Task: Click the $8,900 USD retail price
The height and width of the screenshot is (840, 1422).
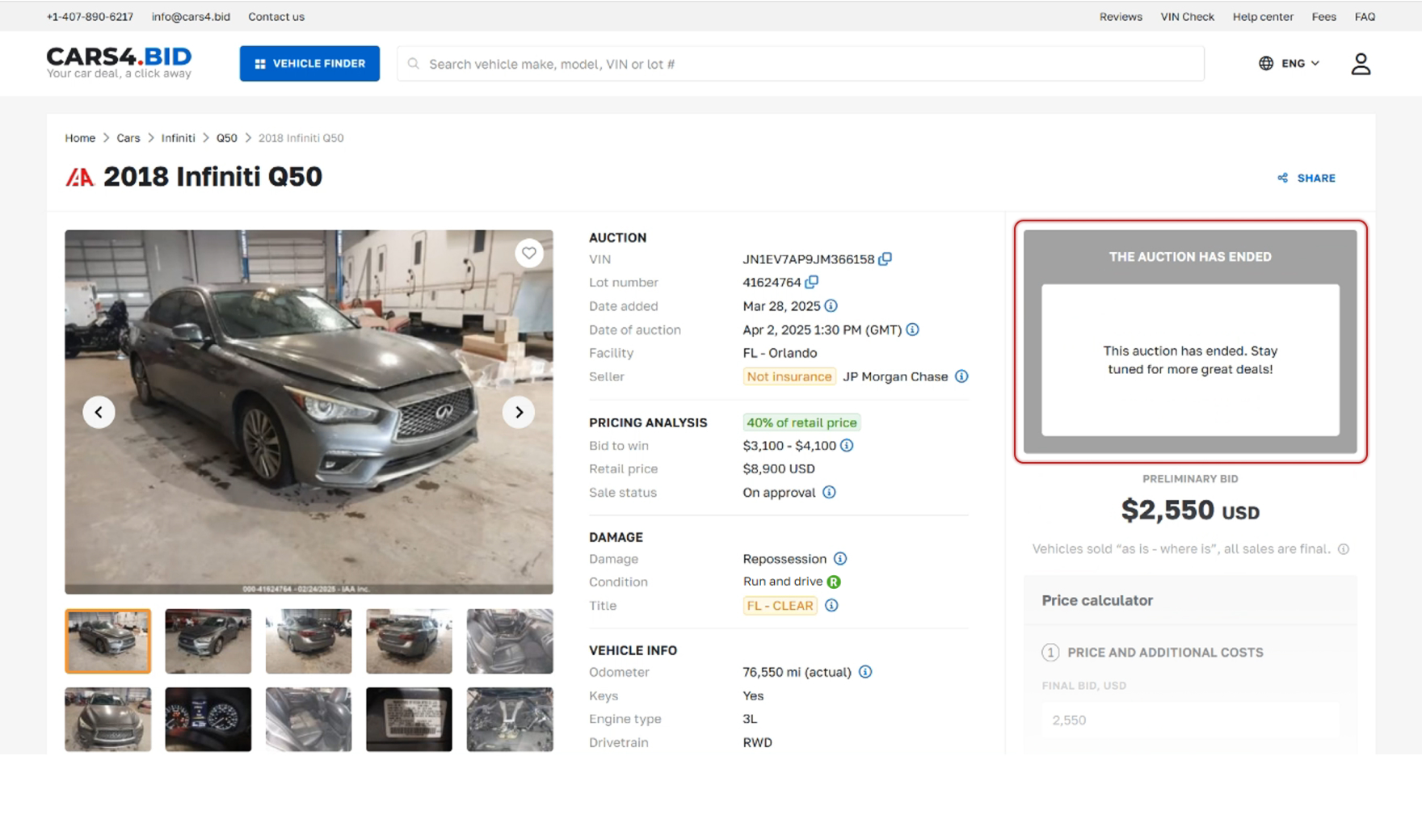Action: tap(779, 469)
